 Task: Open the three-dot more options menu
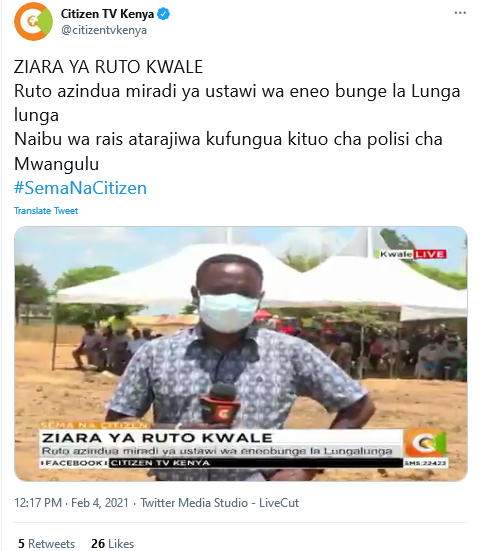pos(460,13)
